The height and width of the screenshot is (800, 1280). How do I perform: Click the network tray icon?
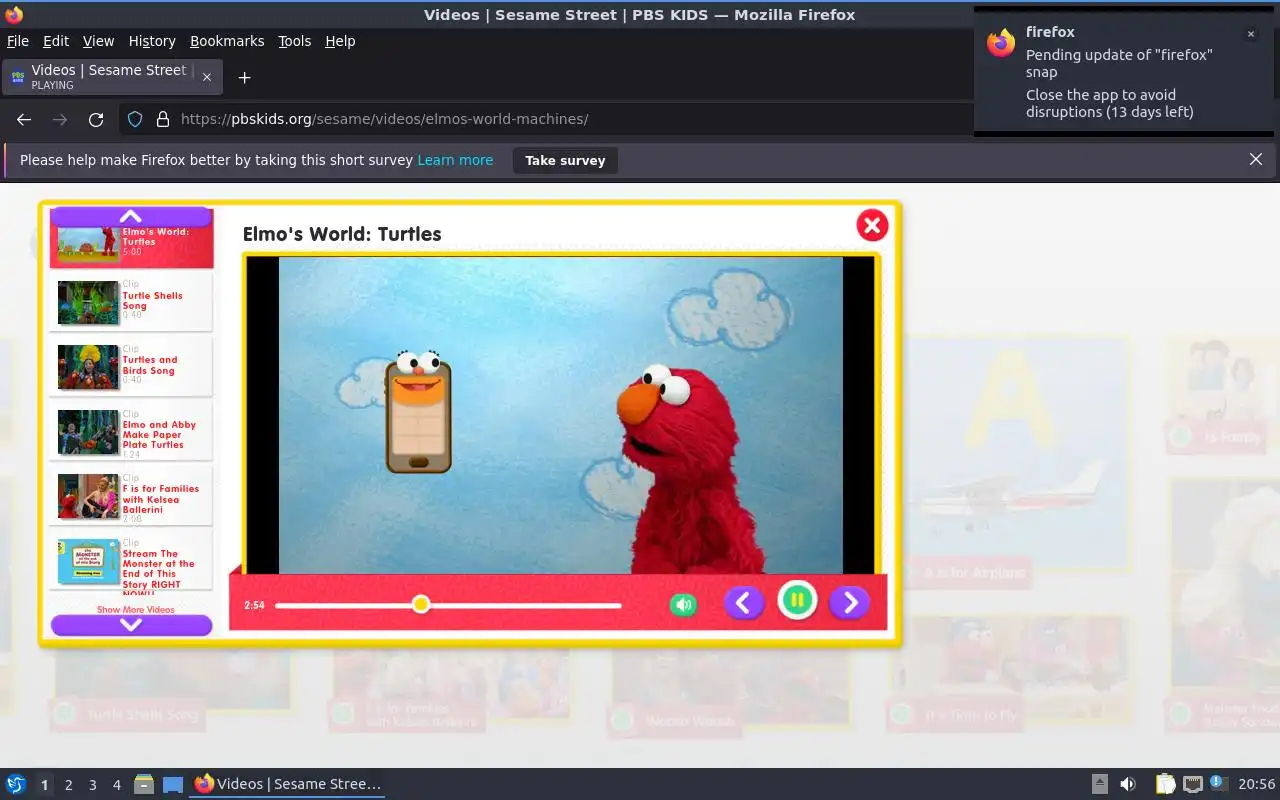(1192, 784)
